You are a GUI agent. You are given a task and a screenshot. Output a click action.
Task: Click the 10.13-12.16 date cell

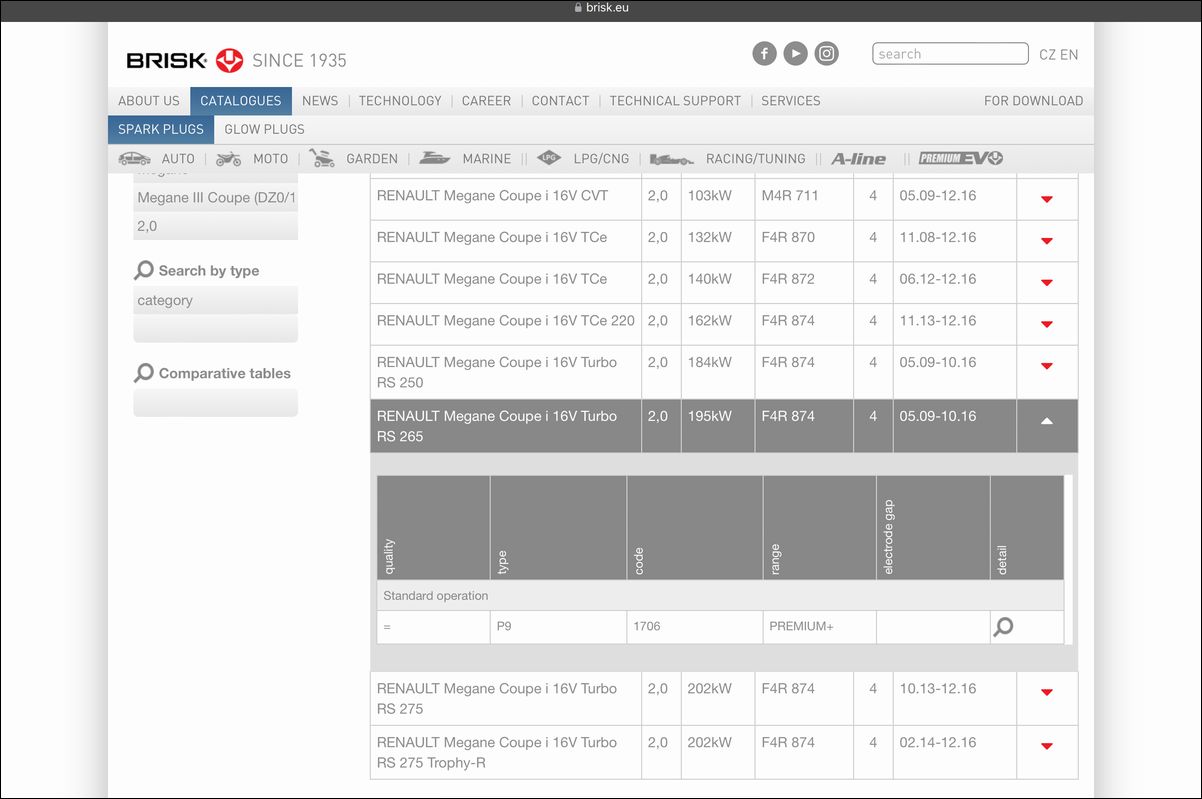pyautogui.click(x=954, y=698)
